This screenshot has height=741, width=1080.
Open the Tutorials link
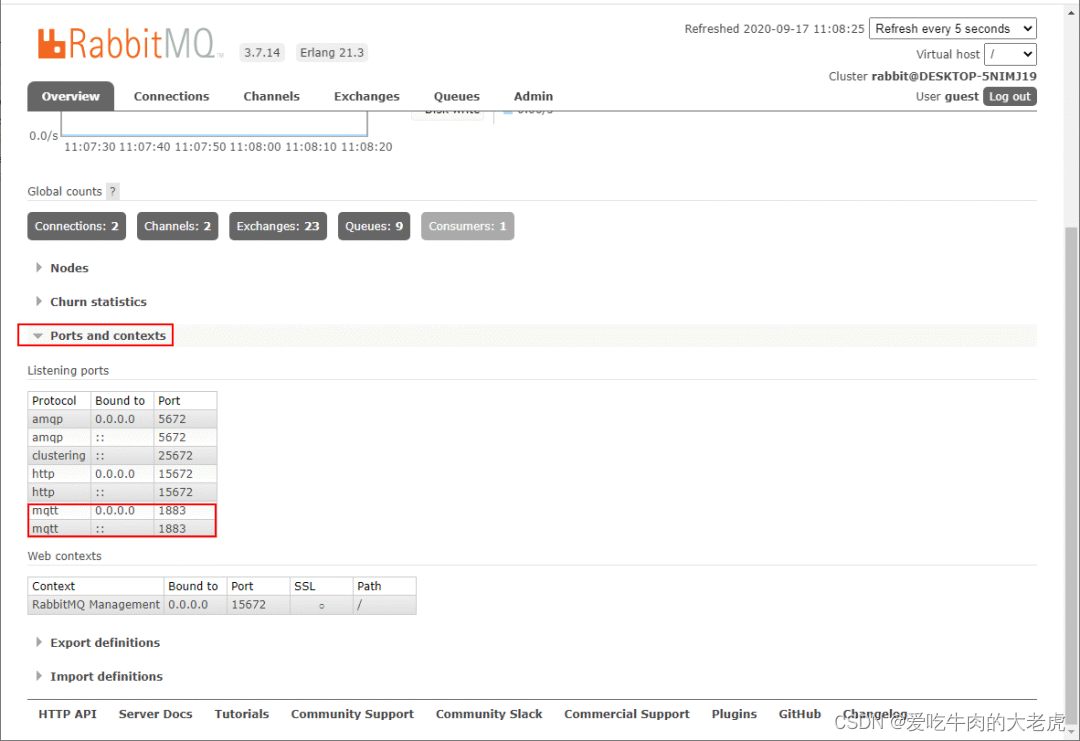[x=242, y=714]
